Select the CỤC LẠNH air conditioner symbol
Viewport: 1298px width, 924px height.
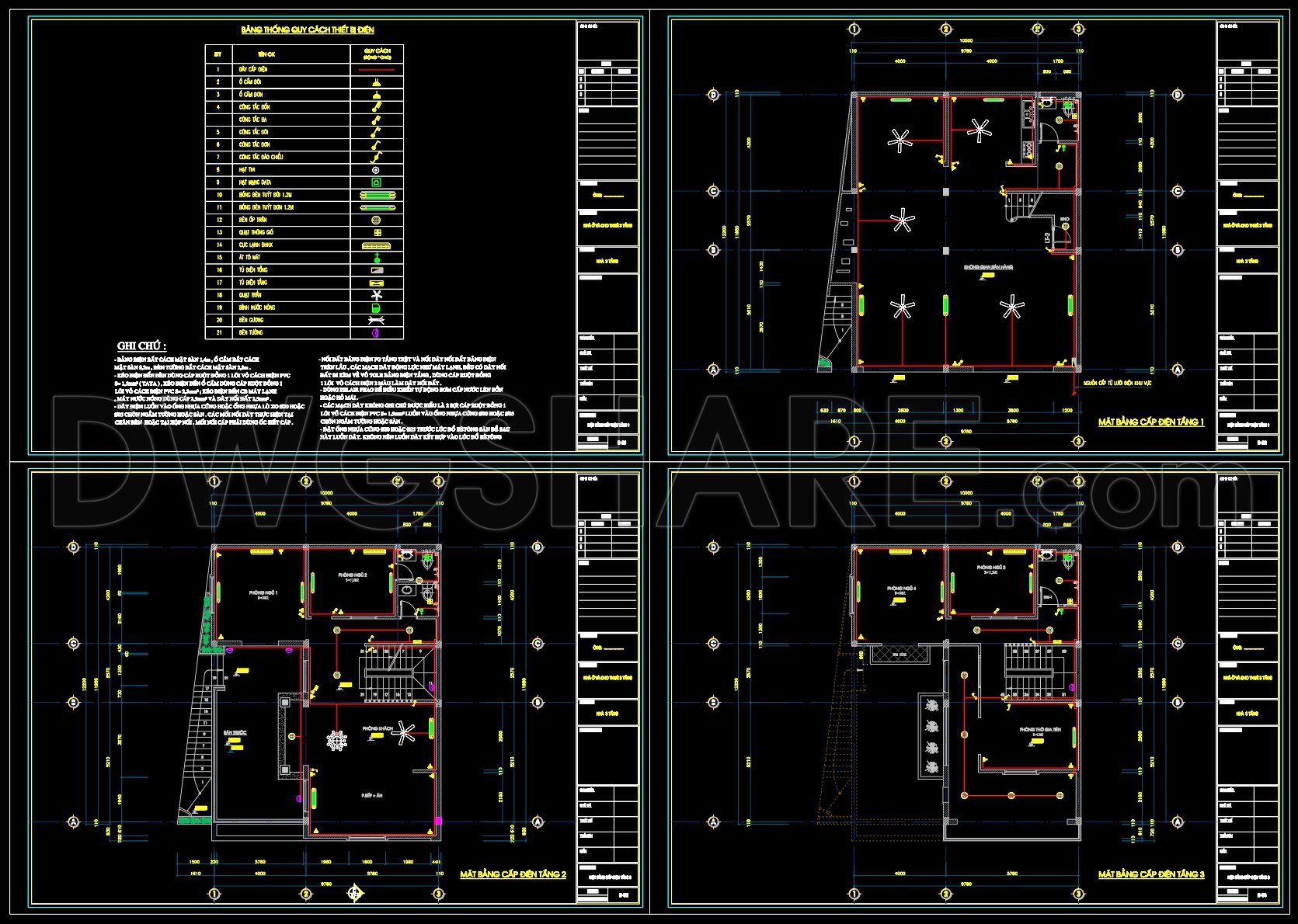(x=377, y=245)
